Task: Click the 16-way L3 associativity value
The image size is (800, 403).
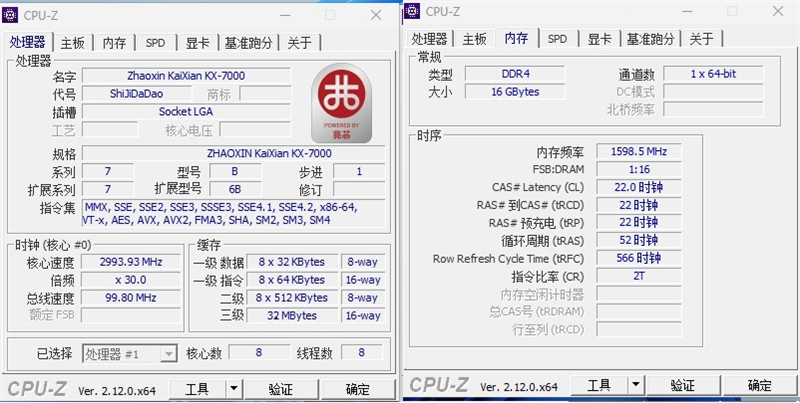Action: click(363, 315)
